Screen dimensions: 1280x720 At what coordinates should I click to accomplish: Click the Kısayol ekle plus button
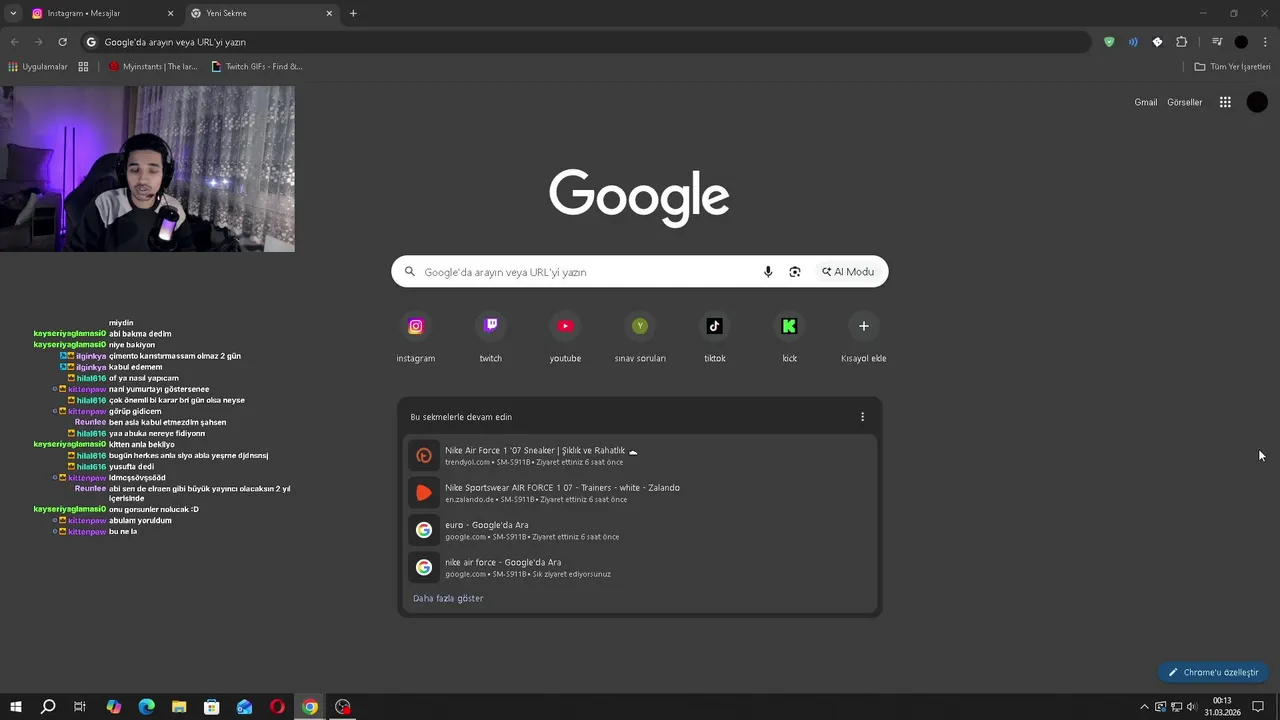point(864,326)
